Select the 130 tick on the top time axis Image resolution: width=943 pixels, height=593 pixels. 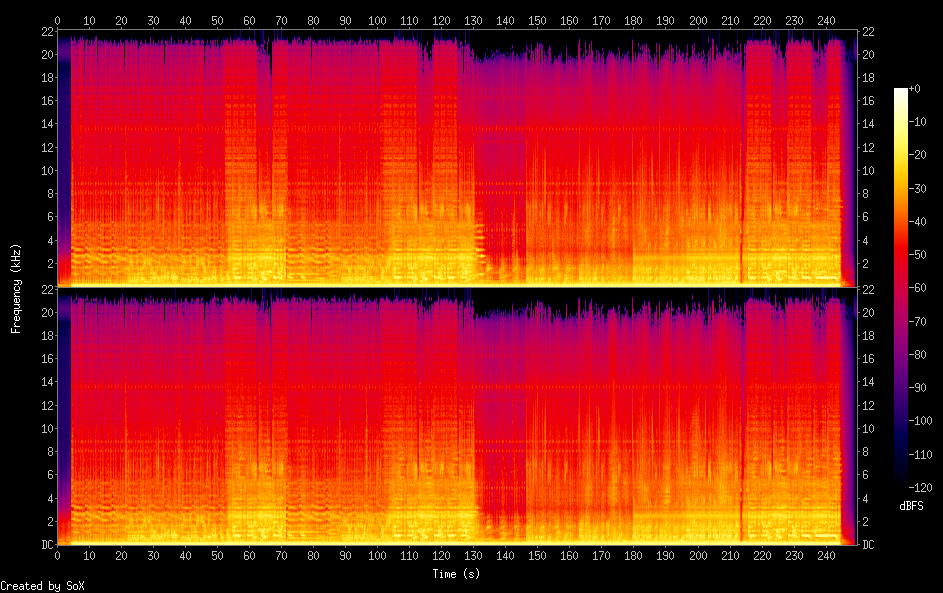(x=473, y=20)
